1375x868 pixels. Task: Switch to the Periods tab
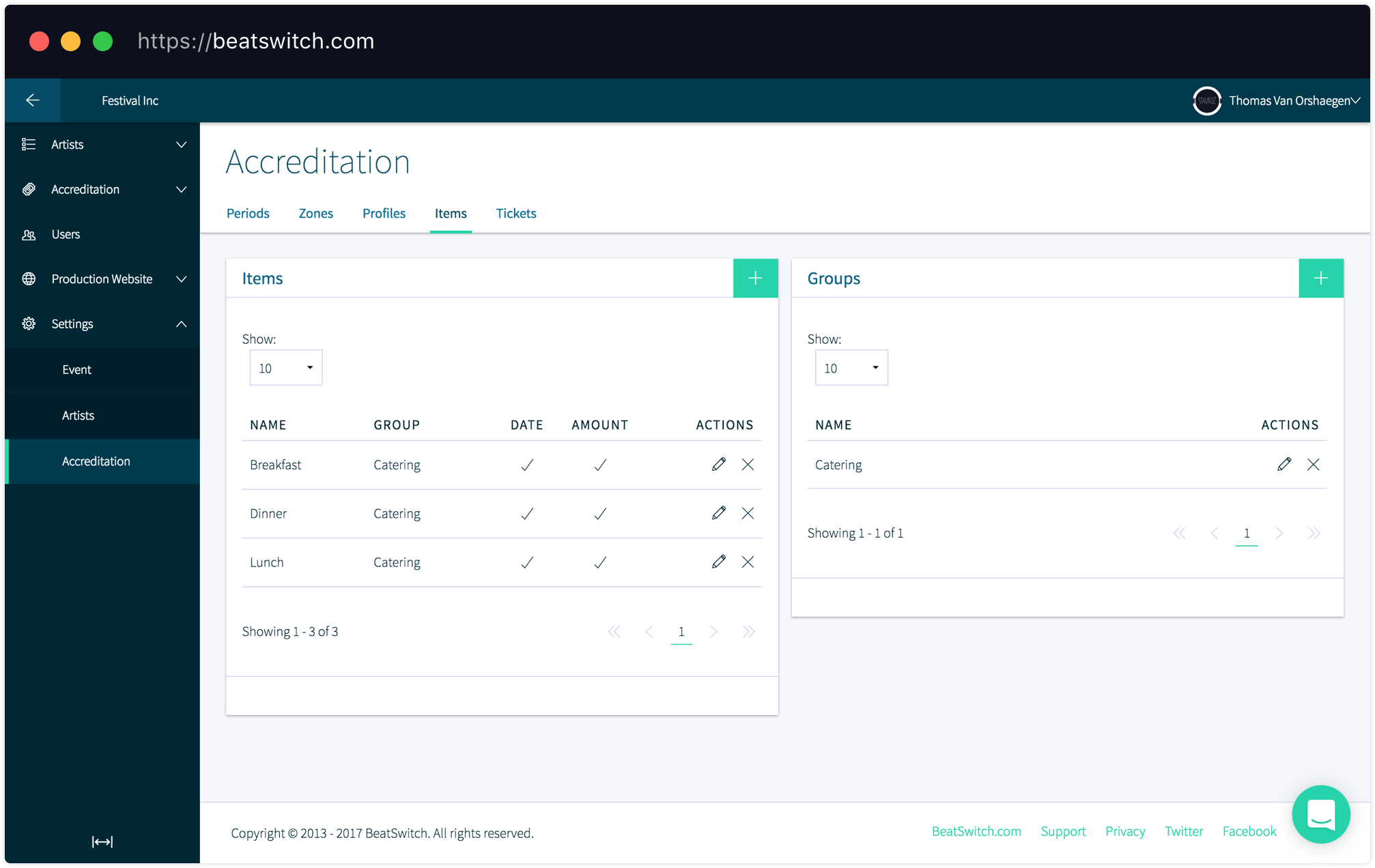click(247, 213)
